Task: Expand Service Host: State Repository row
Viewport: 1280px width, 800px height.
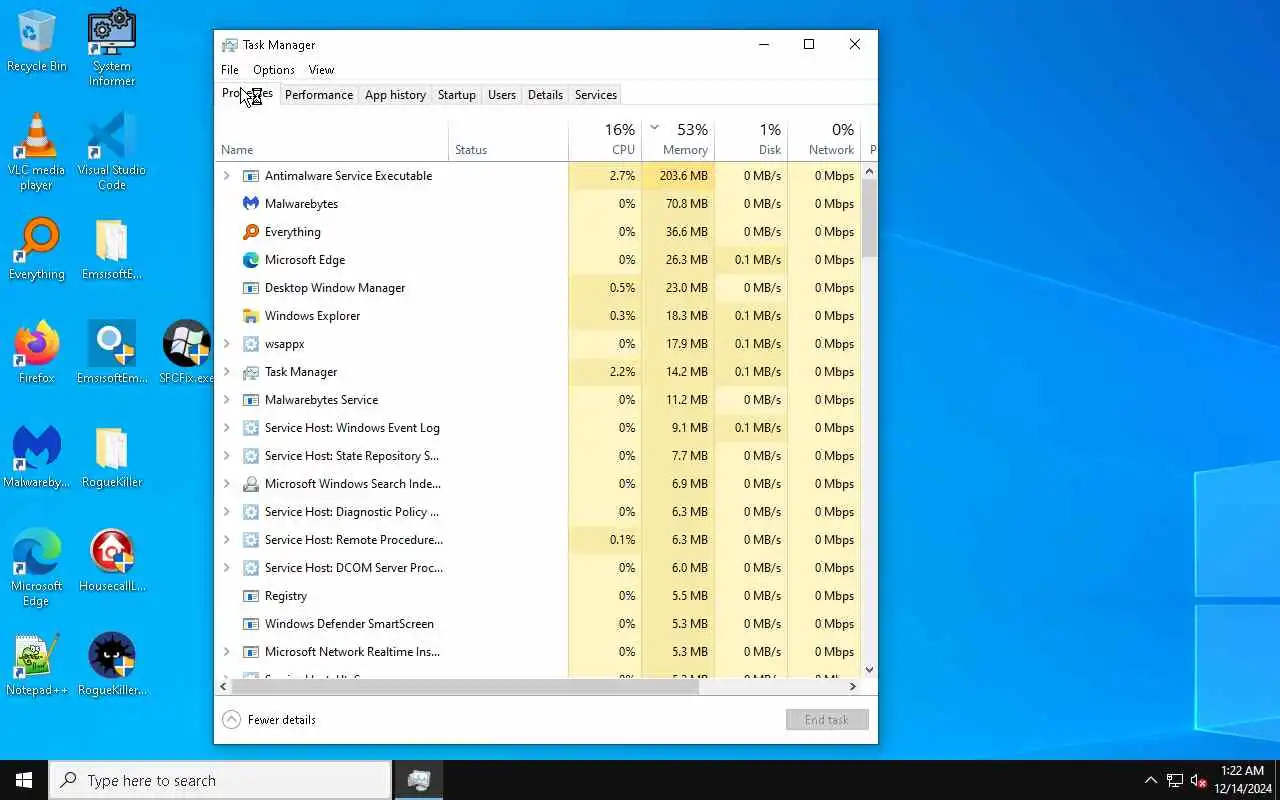Action: (226, 455)
